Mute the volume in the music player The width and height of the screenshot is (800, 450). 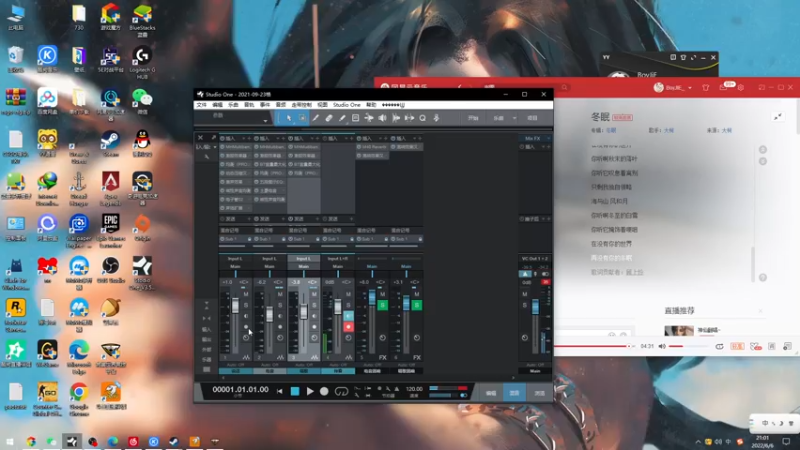pos(662,346)
